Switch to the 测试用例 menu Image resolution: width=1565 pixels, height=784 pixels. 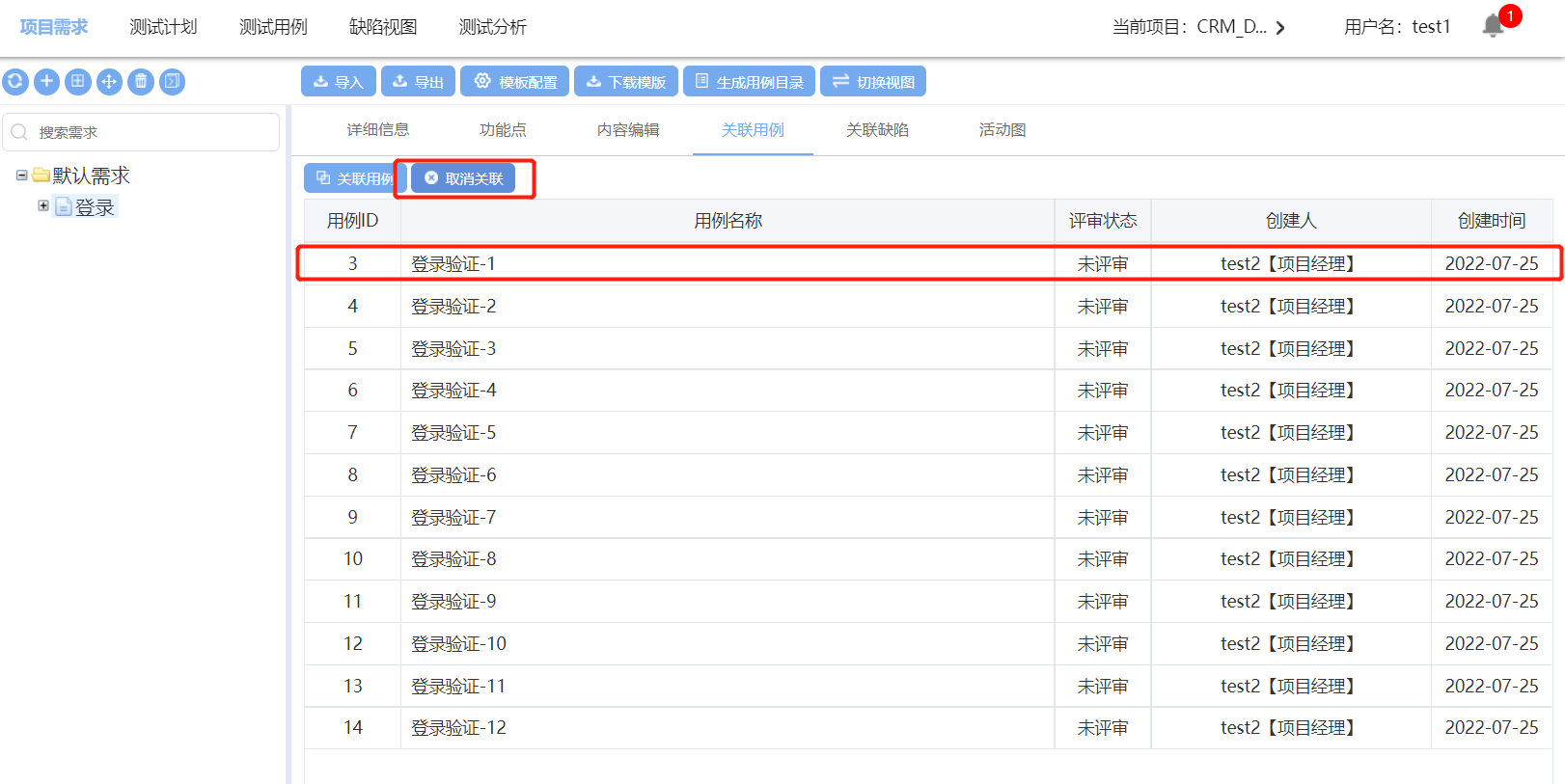(273, 27)
